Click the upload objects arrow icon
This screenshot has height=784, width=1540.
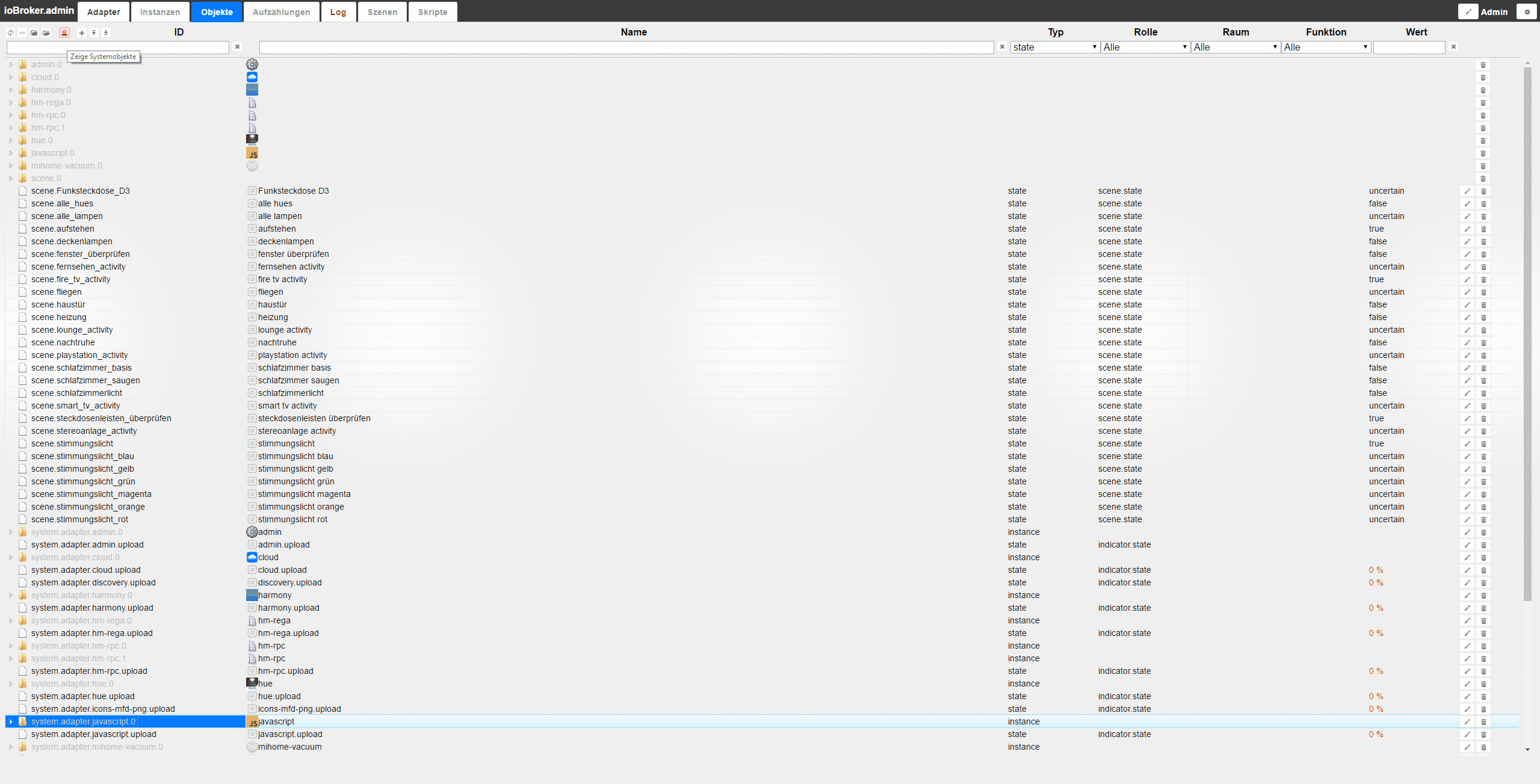[x=94, y=33]
